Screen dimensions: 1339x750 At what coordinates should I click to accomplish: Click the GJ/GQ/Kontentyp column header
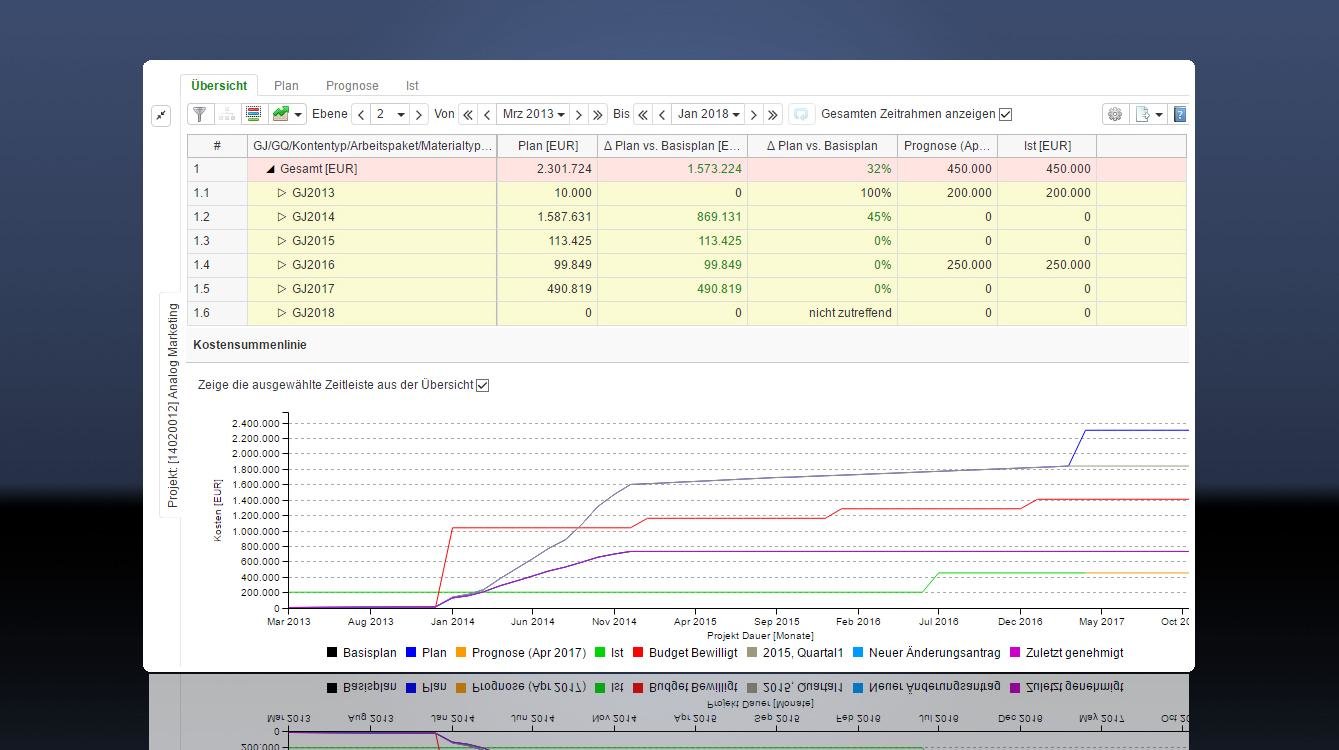[x=372, y=146]
